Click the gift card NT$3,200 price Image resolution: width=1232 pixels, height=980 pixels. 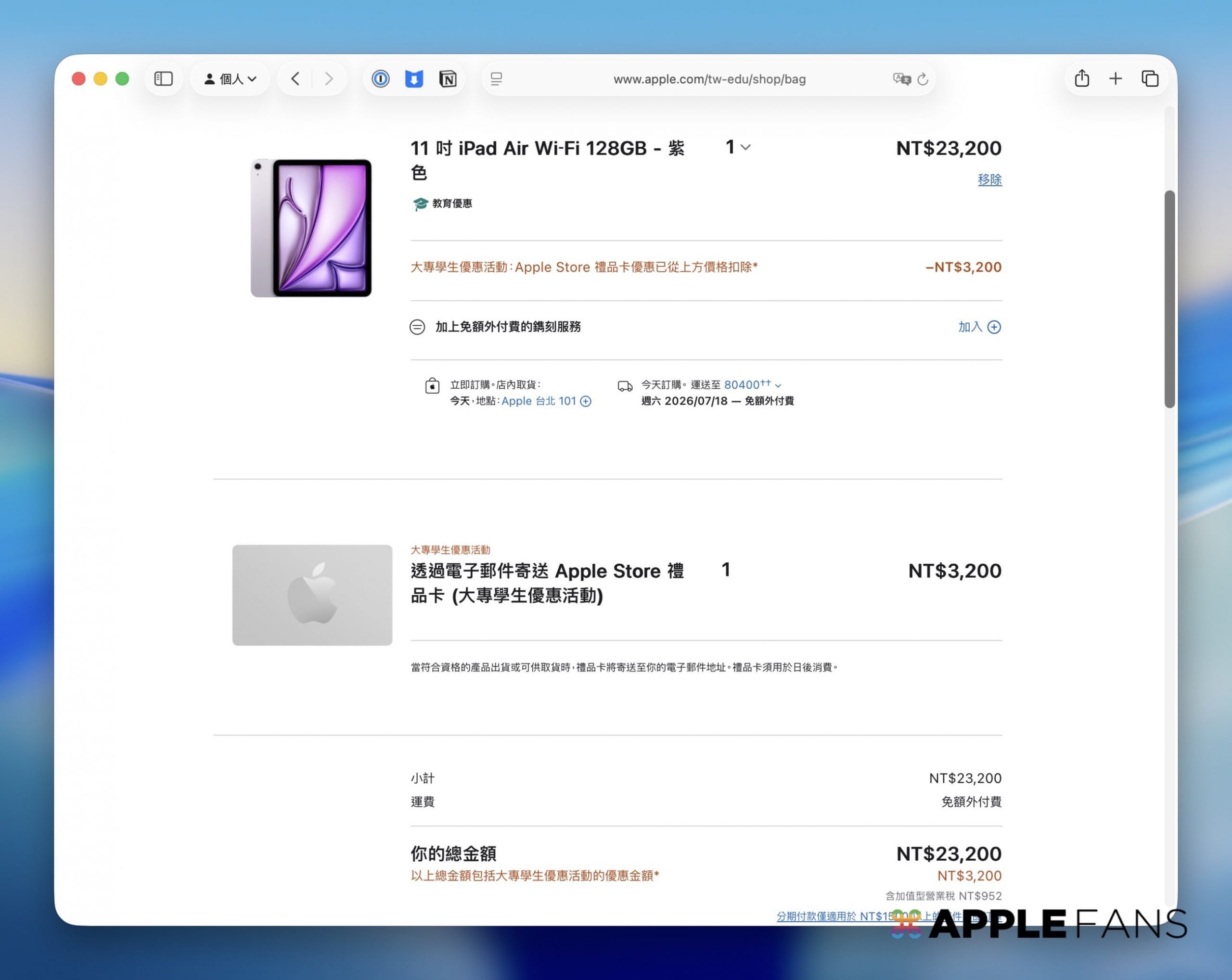pyautogui.click(x=955, y=571)
